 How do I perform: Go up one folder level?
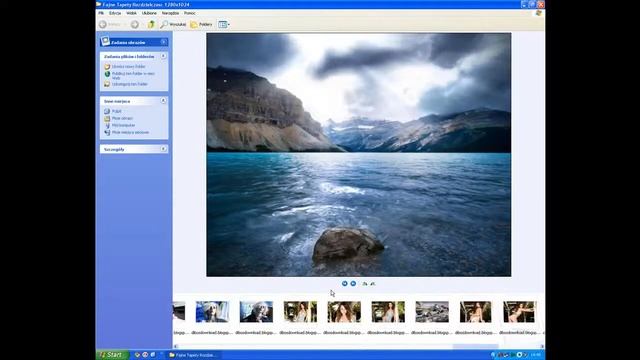pyautogui.click(x=151, y=24)
